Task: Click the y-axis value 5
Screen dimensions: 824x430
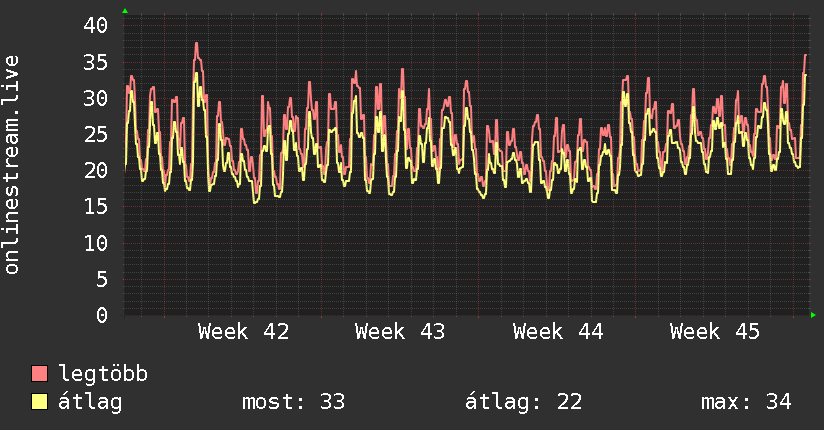Action: pyautogui.click(x=102, y=279)
